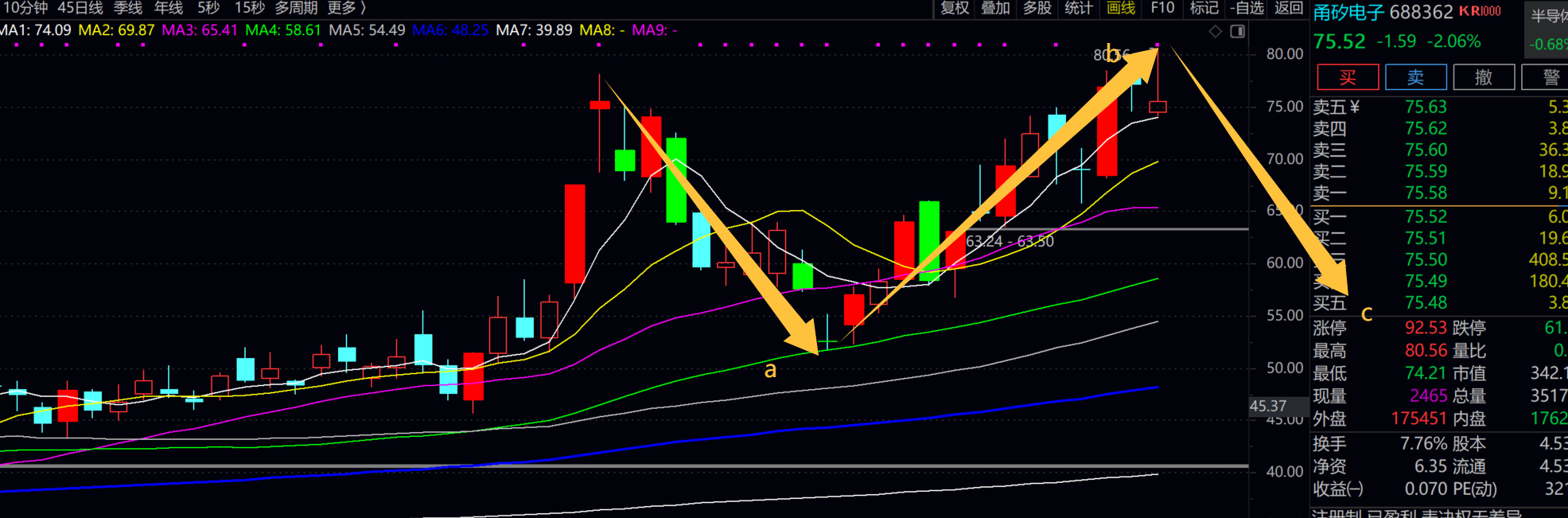
Task: Click the blue 卖 sell button
Action: pos(1416,77)
